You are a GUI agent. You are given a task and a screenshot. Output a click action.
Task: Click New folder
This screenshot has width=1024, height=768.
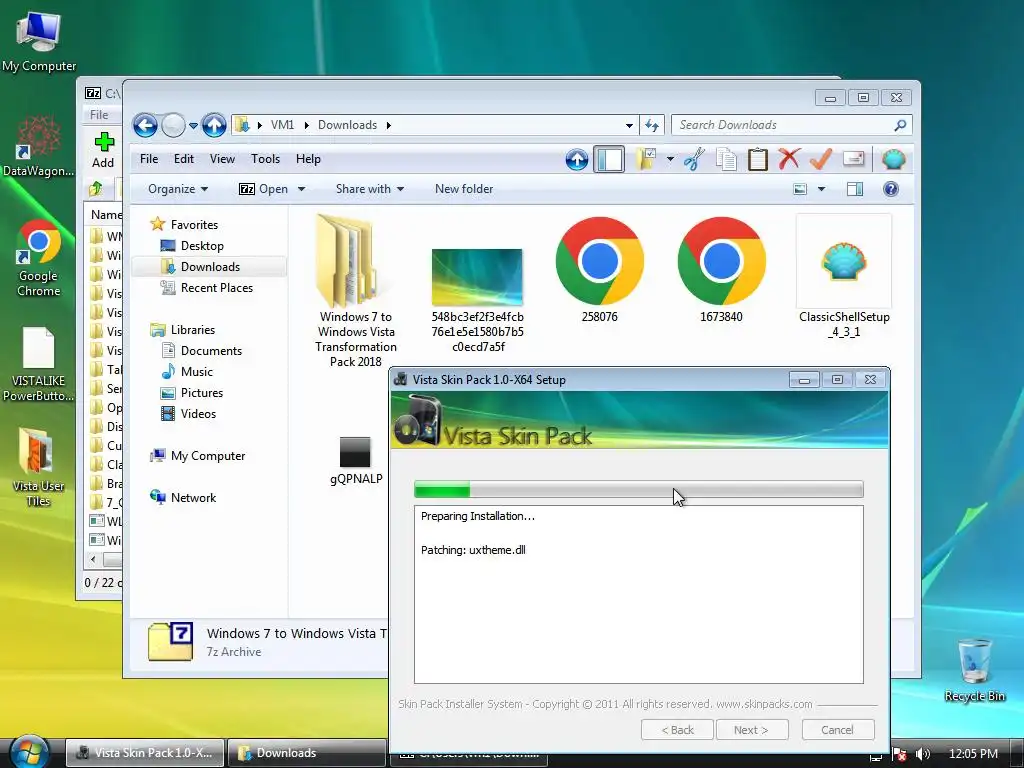464,189
